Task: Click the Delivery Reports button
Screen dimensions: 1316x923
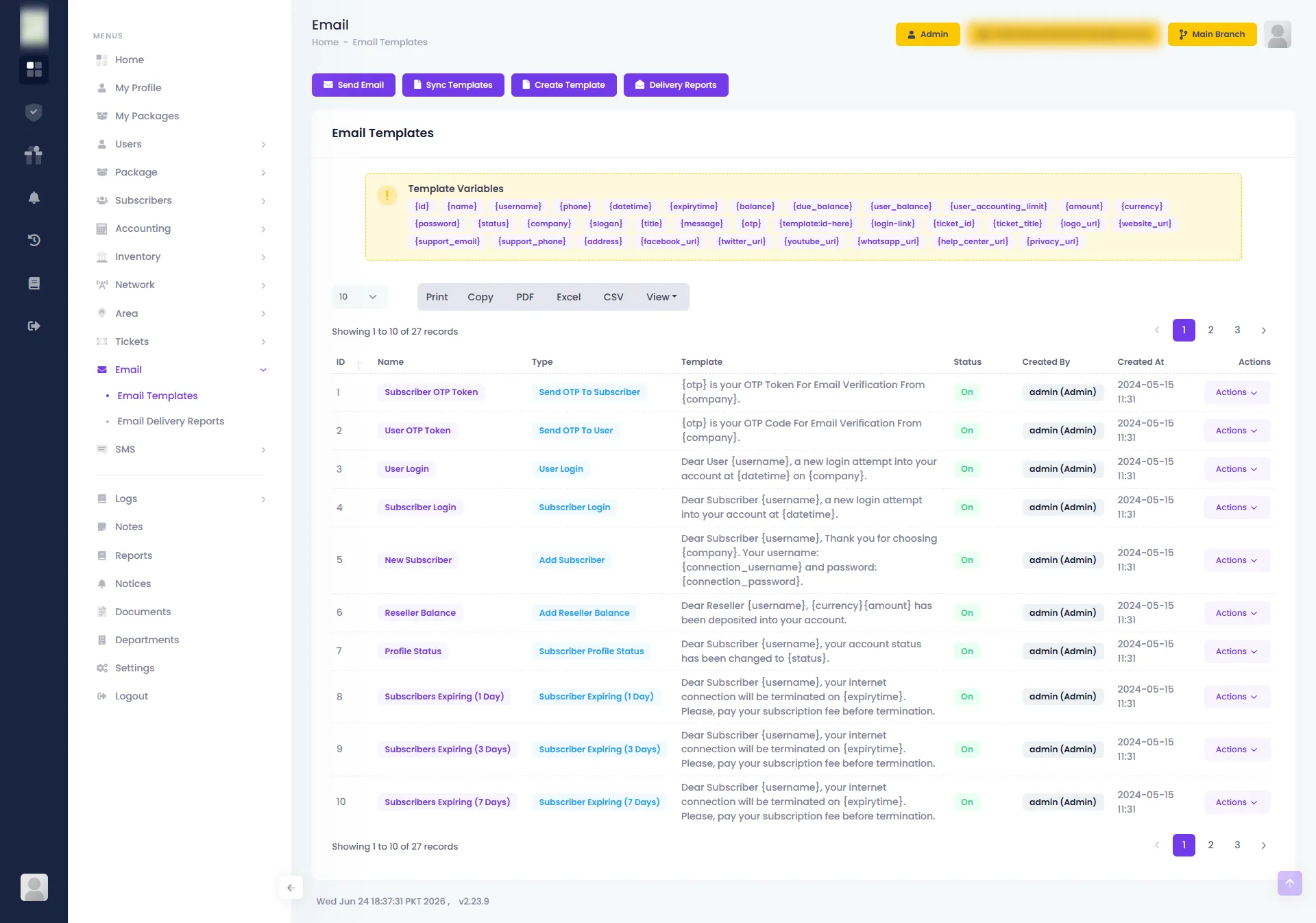Action: click(676, 85)
